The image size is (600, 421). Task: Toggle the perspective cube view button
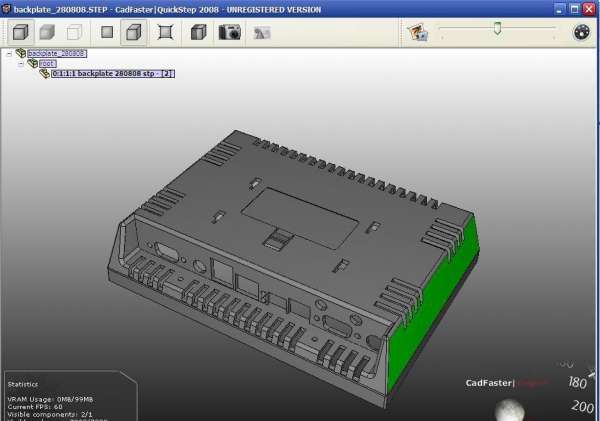(x=134, y=33)
